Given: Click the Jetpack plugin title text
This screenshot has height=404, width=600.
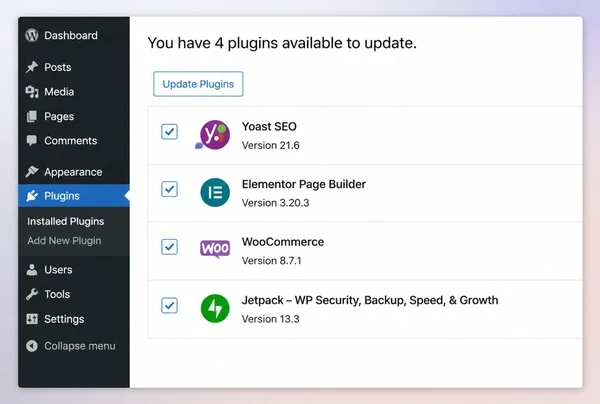Looking at the screenshot, I should 370,300.
